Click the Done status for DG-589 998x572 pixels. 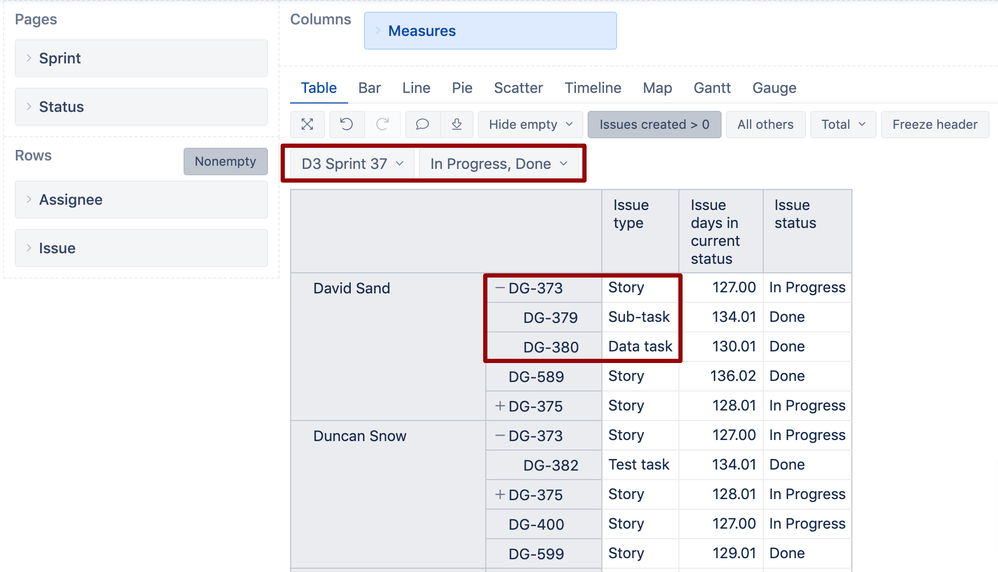787,376
